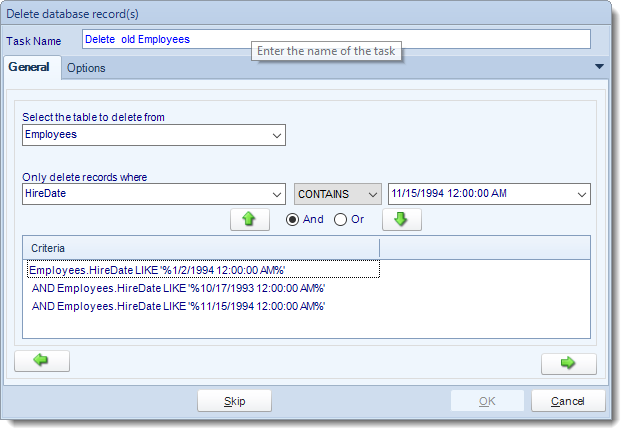
Task: Click the Criteria column header
Action: pos(201,248)
